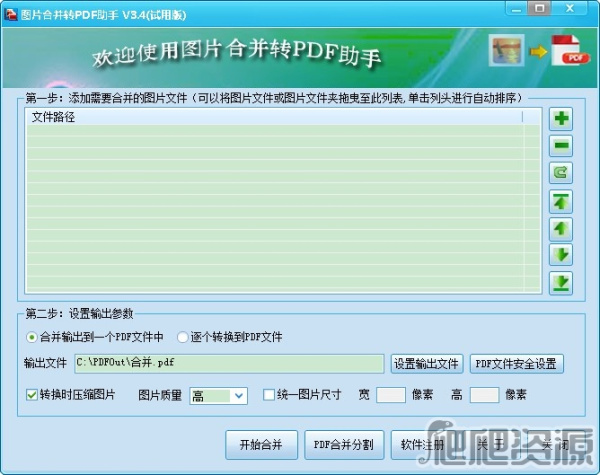Click the 关于 button
This screenshot has width=600, height=475.
coord(491,445)
